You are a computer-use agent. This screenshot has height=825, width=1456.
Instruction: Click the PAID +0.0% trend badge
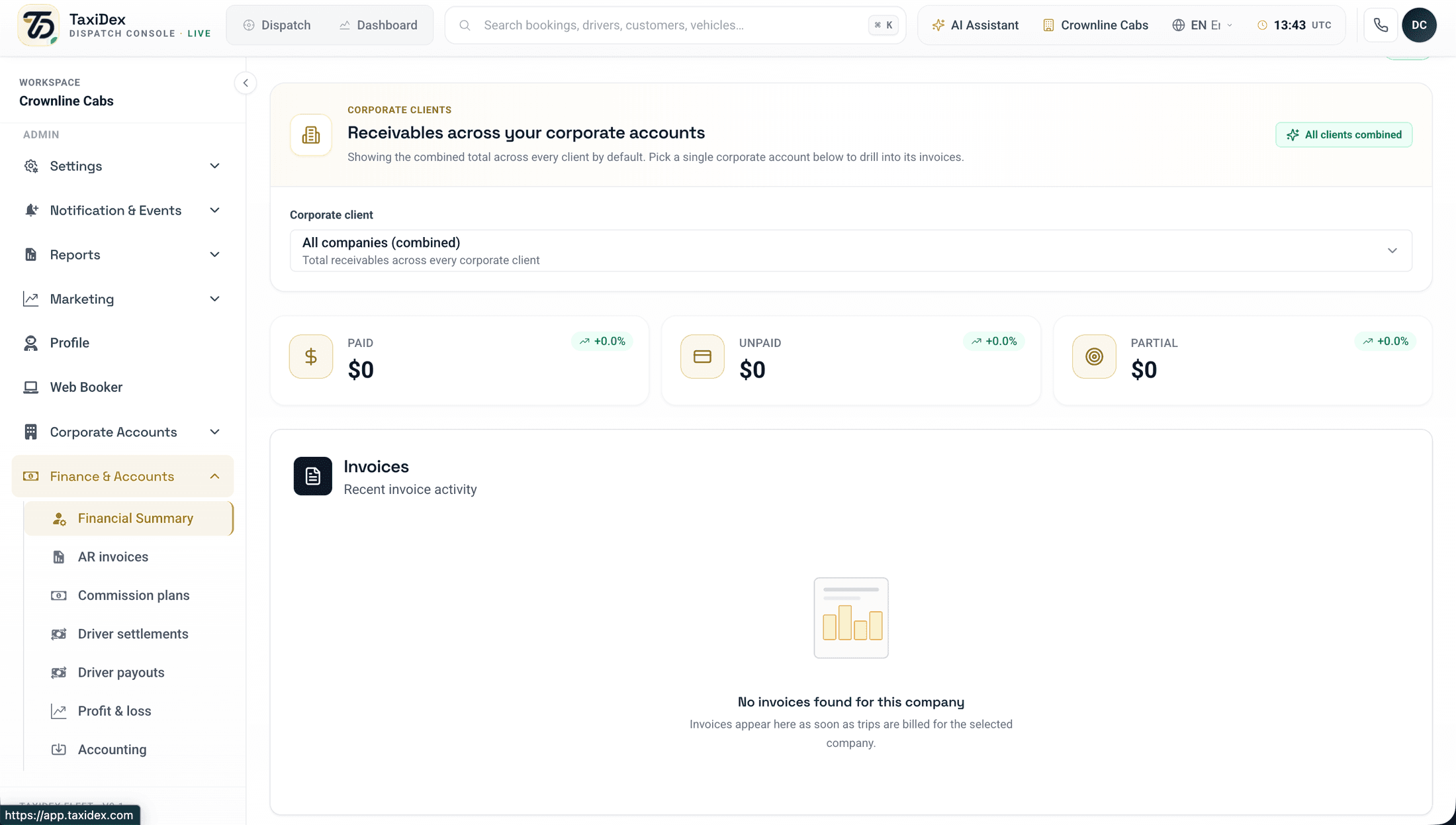coord(602,342)
